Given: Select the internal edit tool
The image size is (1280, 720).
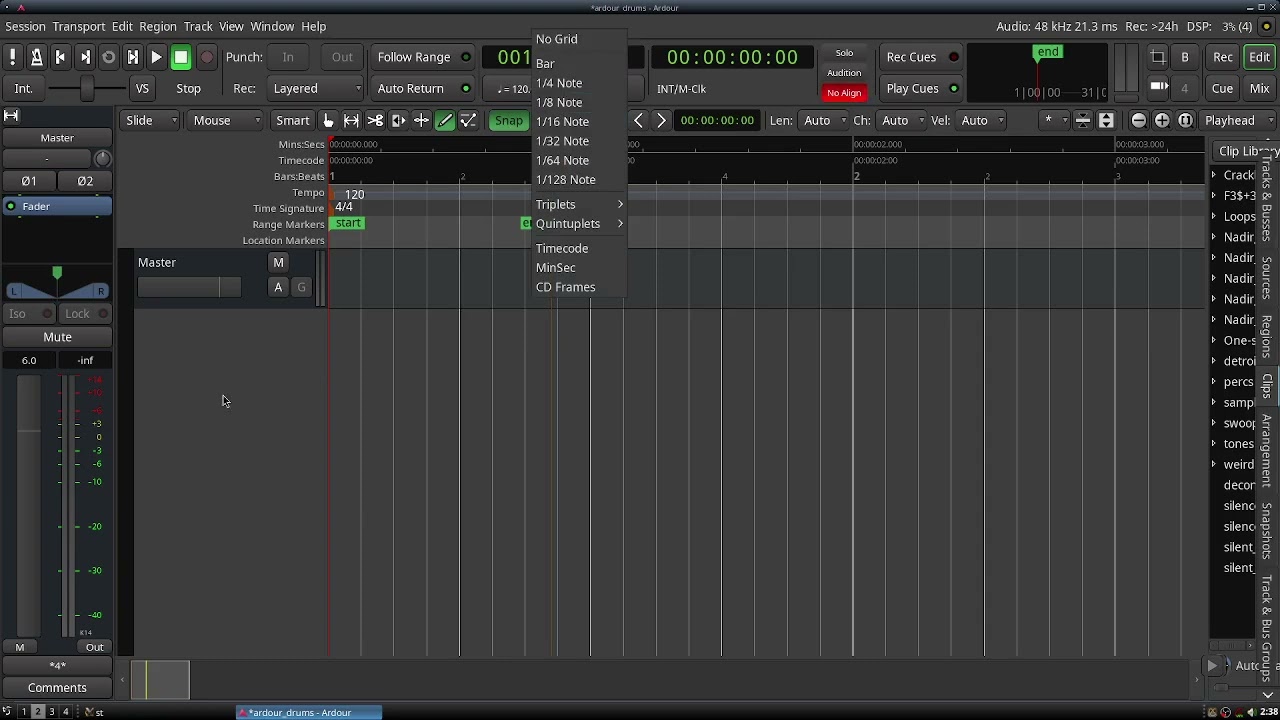Looking at the screenshot, I should coord(468,120).
